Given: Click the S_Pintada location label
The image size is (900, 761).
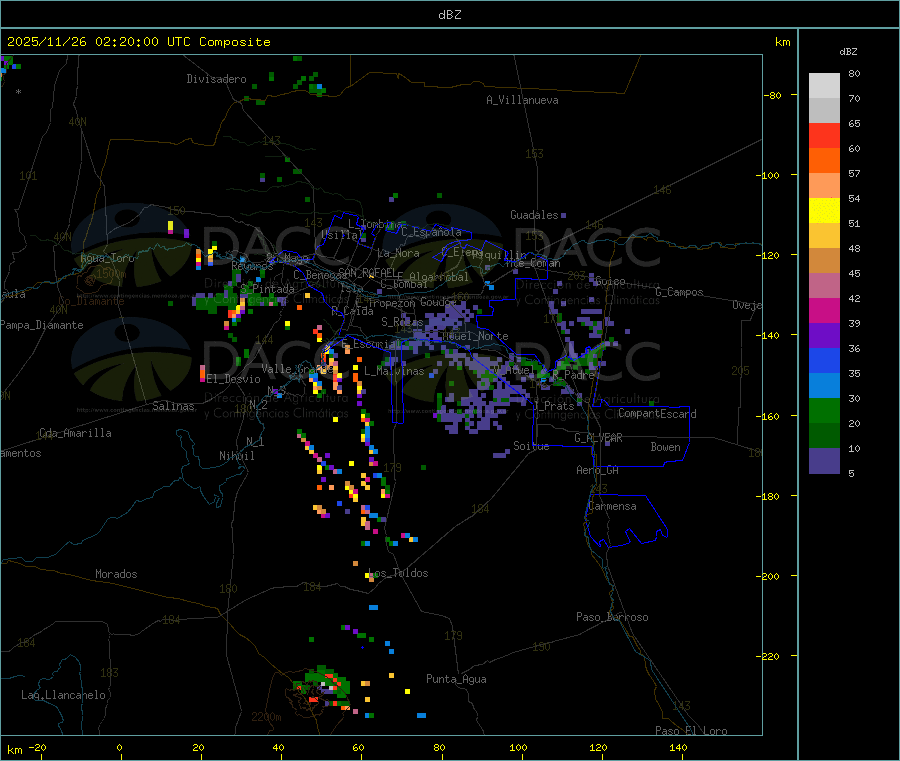Looking at the screenshot, I should tap(267, 289).
